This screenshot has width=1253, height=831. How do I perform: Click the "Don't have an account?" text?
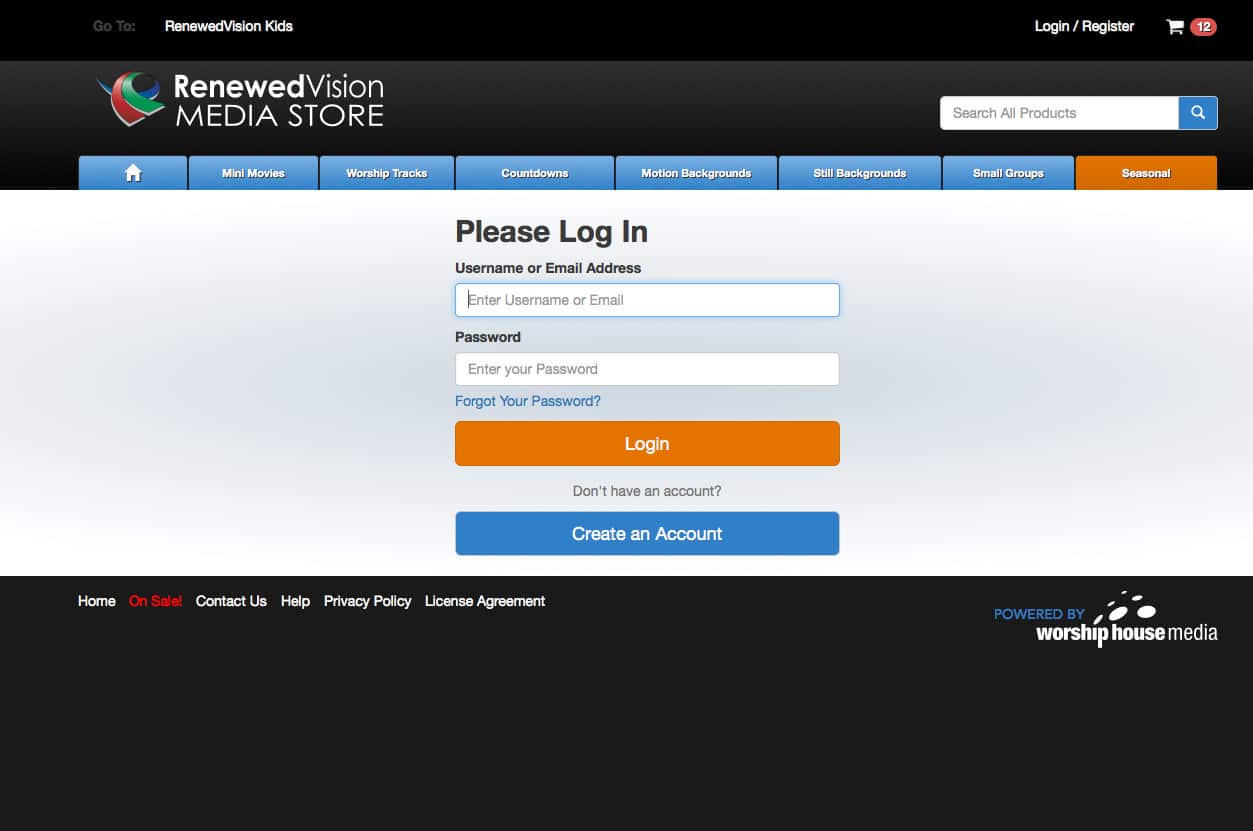tap(647, 491)
